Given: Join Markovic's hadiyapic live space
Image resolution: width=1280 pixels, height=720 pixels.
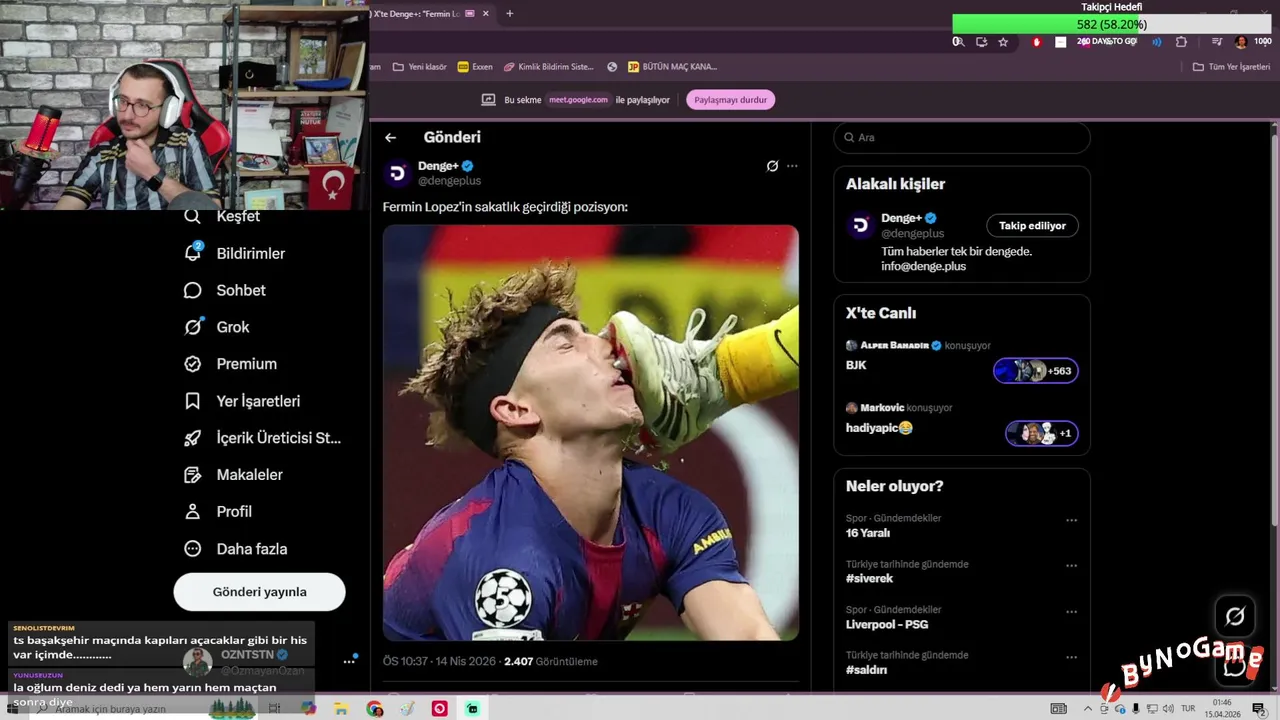Looking at the screenshot, I should [x=1041, y=433].
